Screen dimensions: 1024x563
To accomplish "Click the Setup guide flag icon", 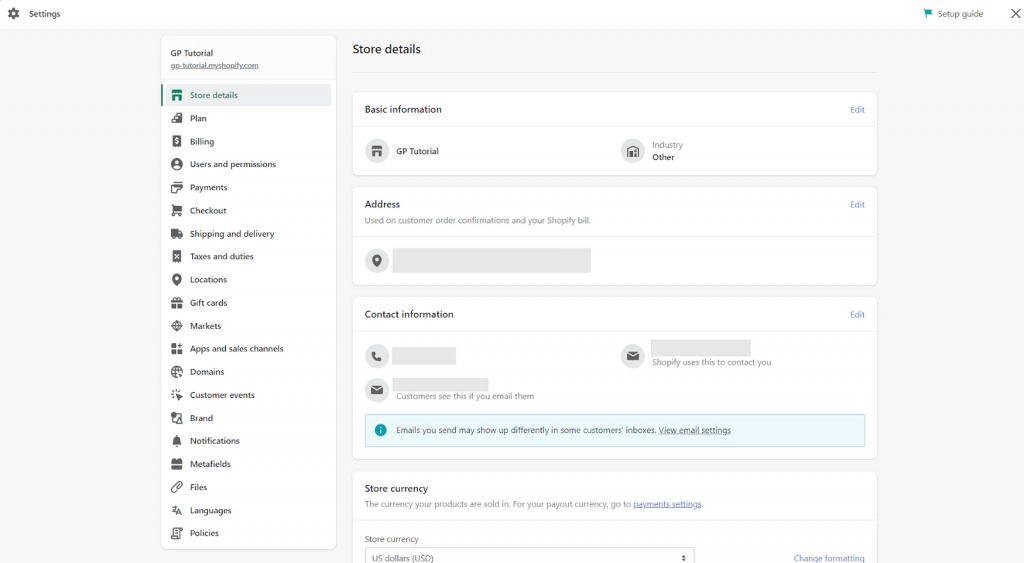I will 927,13.
